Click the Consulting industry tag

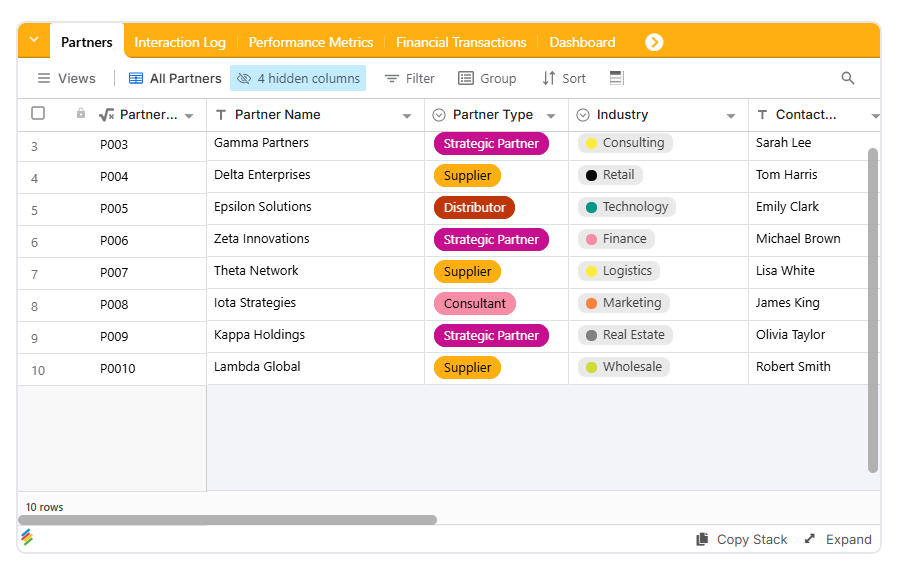(625, 143)
